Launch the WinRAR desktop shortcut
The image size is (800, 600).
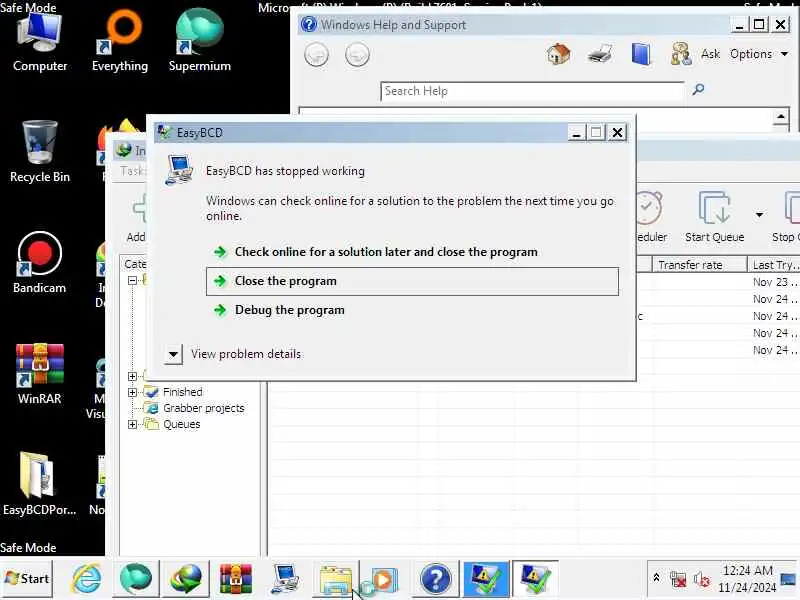[39, 374]
